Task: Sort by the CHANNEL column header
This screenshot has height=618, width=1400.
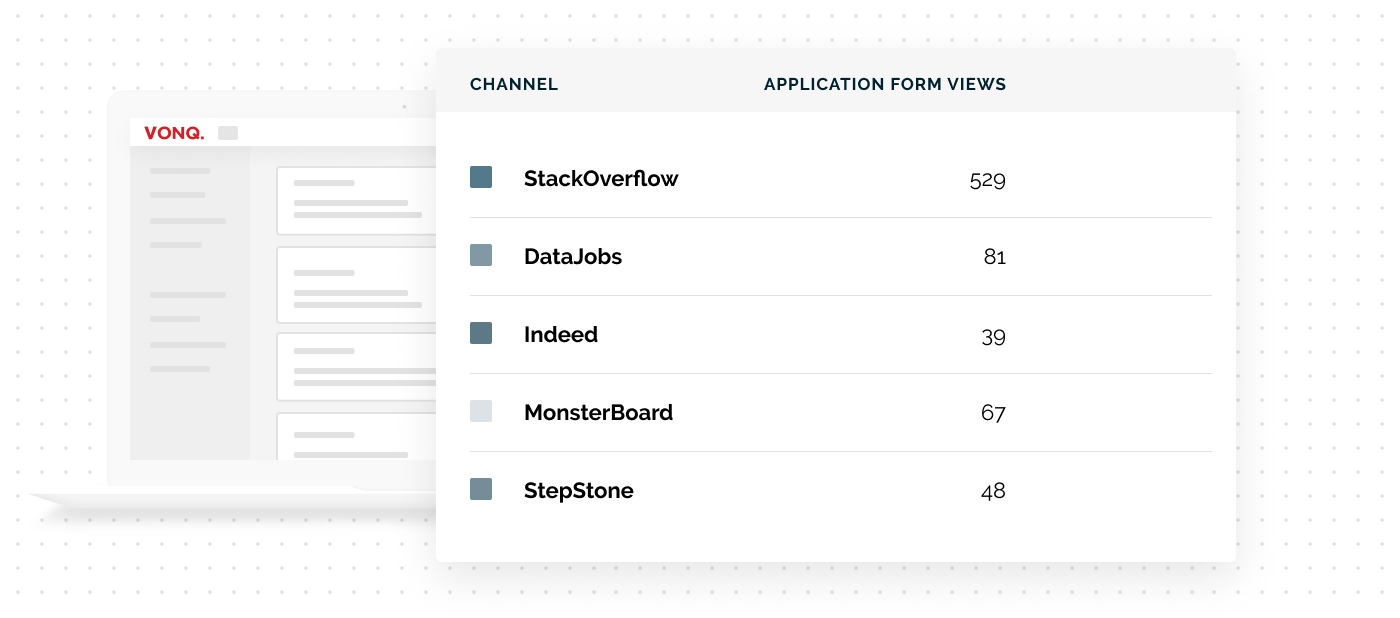Action: click(514, 85)
